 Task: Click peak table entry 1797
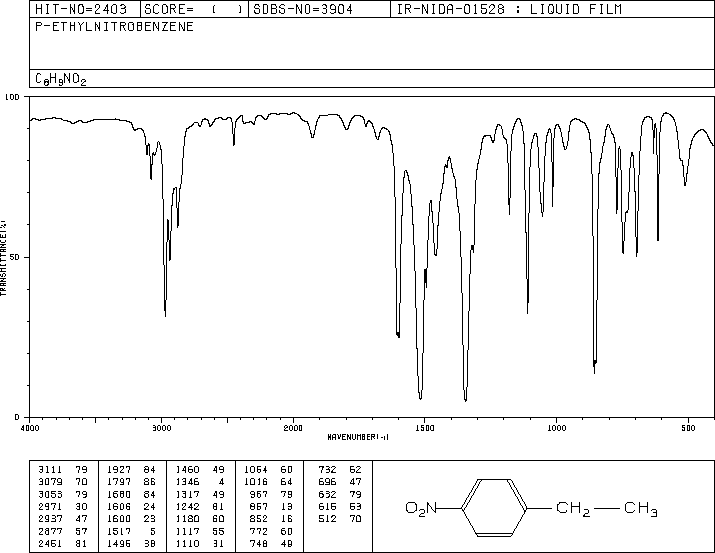pos(119,482)
